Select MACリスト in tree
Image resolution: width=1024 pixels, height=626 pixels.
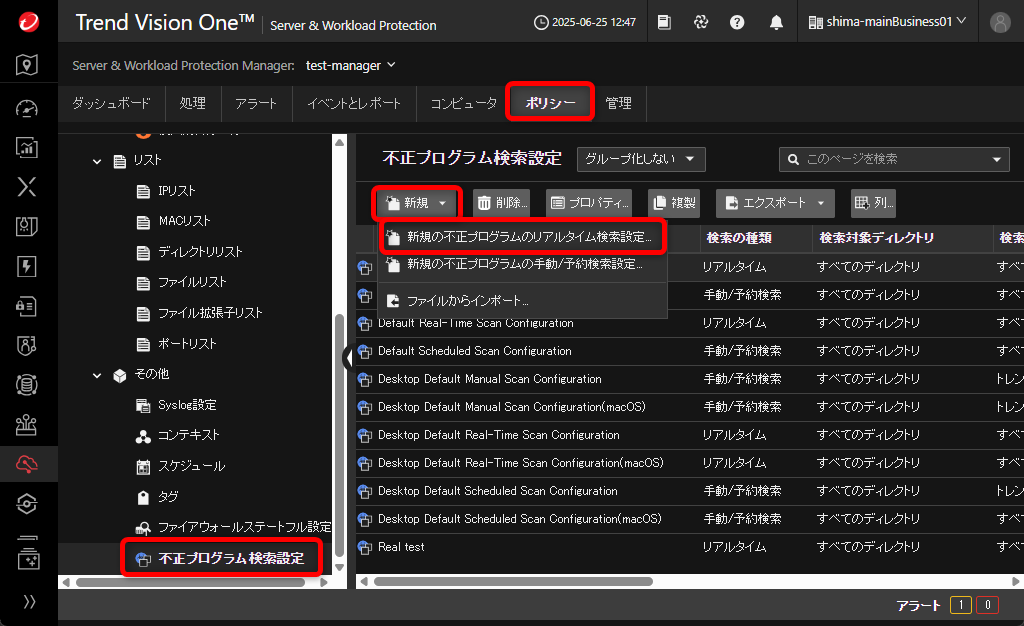pyautogui.click(x=184, y=221)
